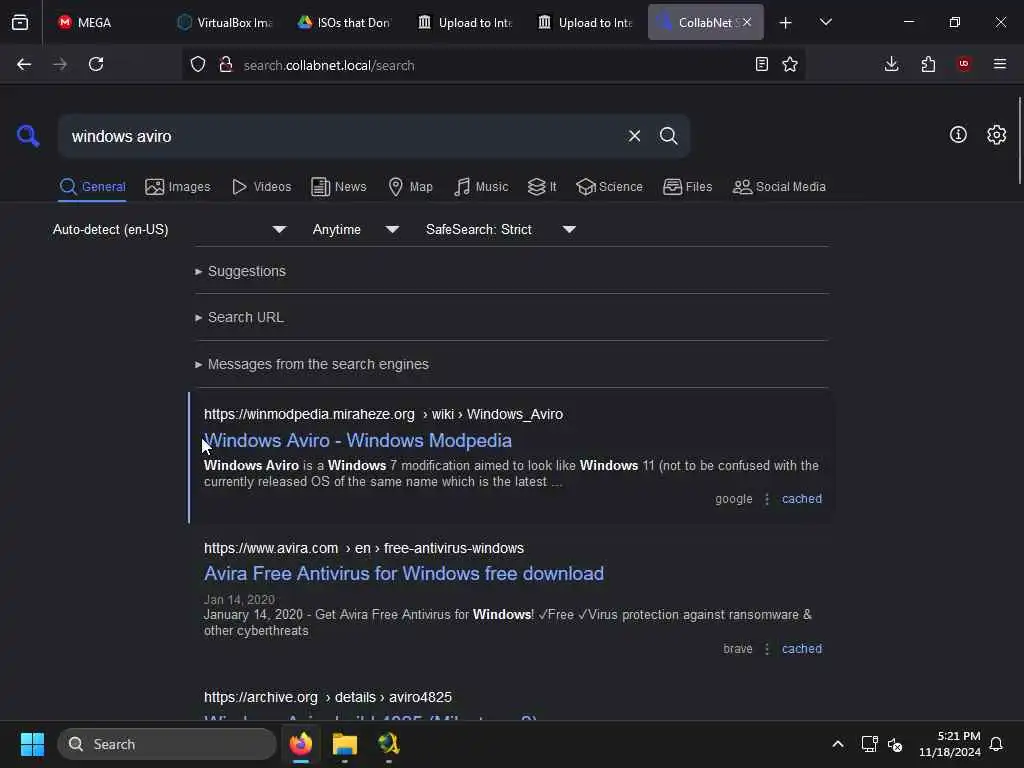Open the extensions puzzle icon
Viewport: 1024px width, 768px height.
pos(928,64)
